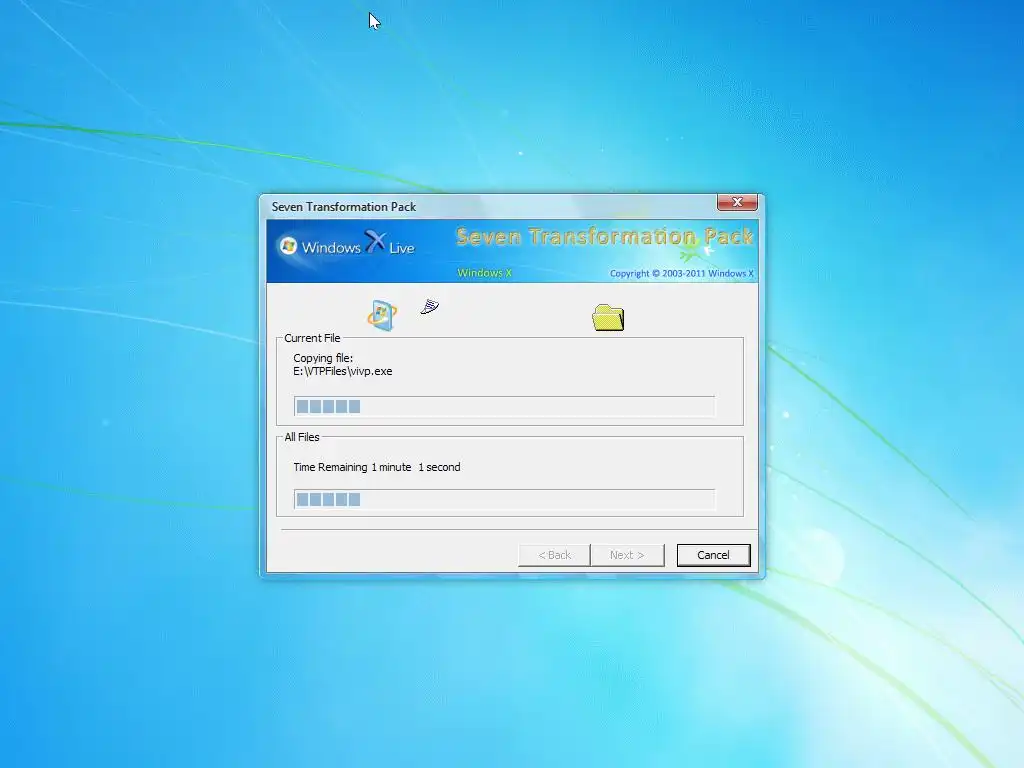Click the Cancel button

[x=713, y=555]
